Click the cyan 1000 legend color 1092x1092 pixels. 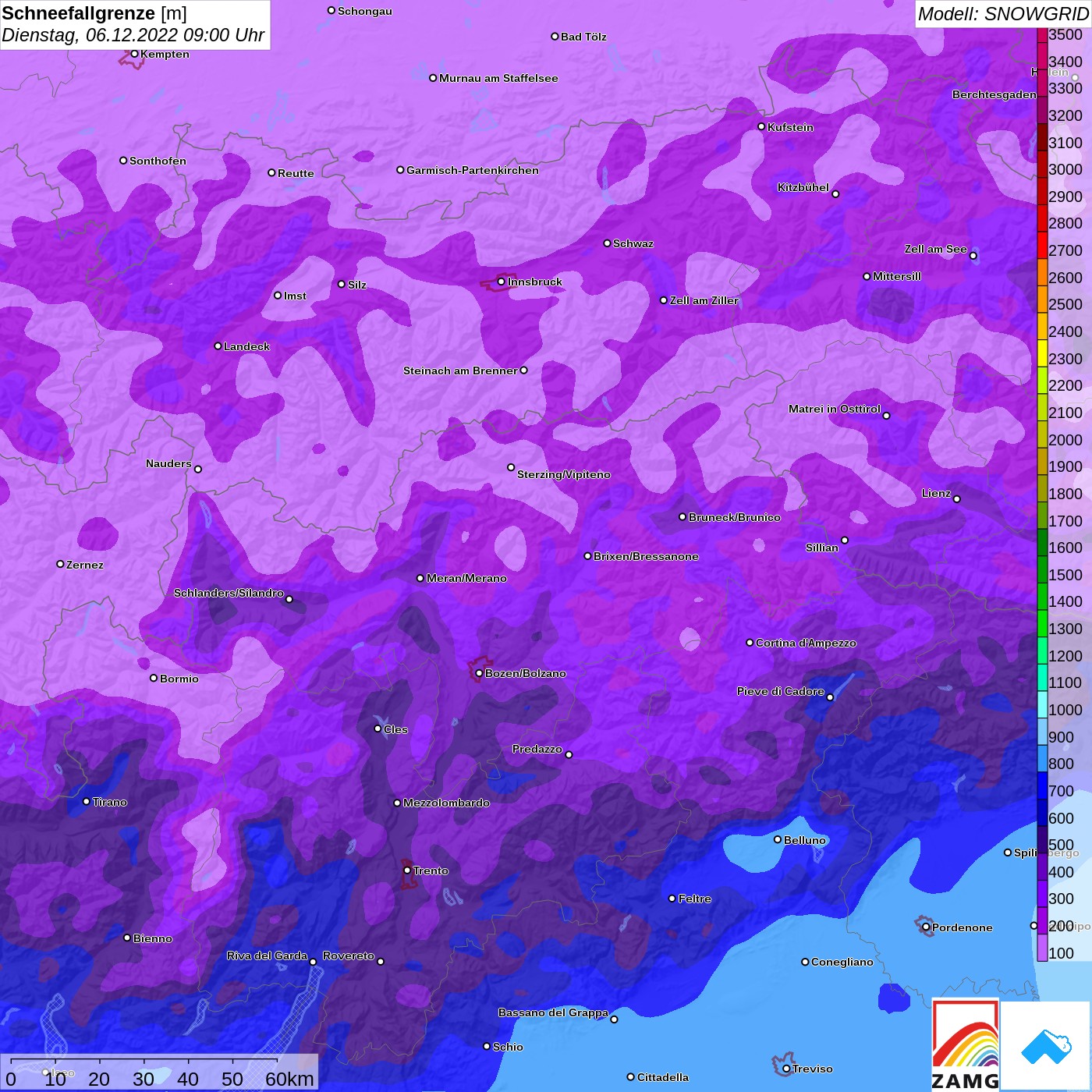coord(1042,704)
